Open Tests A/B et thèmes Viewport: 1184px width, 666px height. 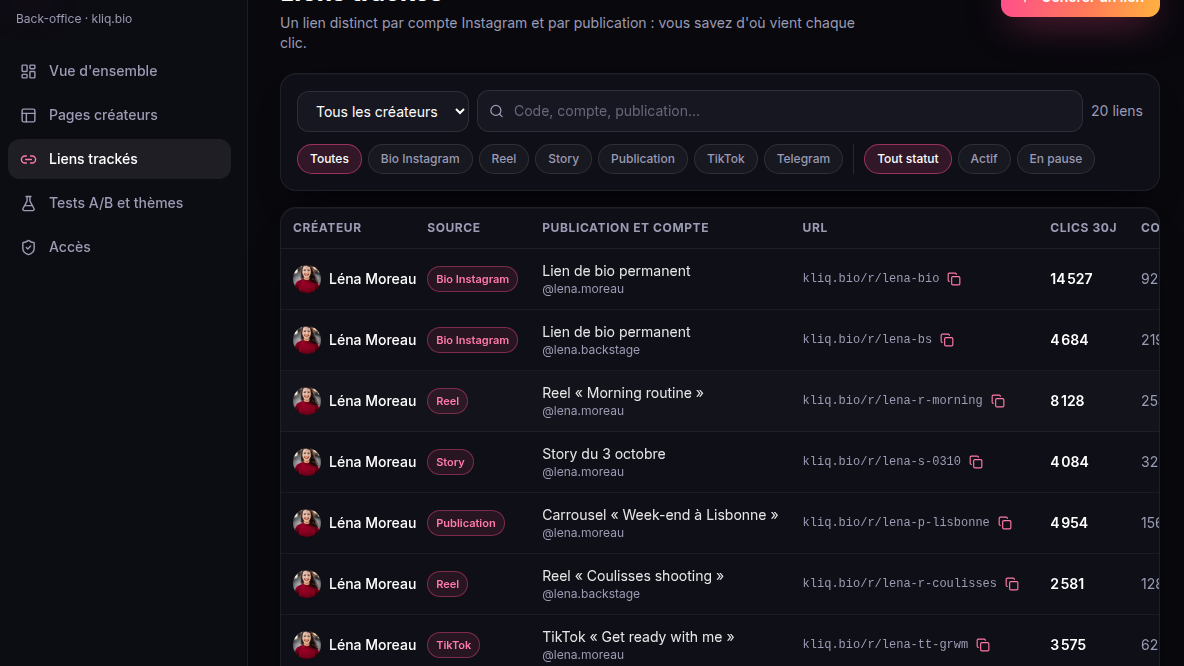[x=119, y=203]
